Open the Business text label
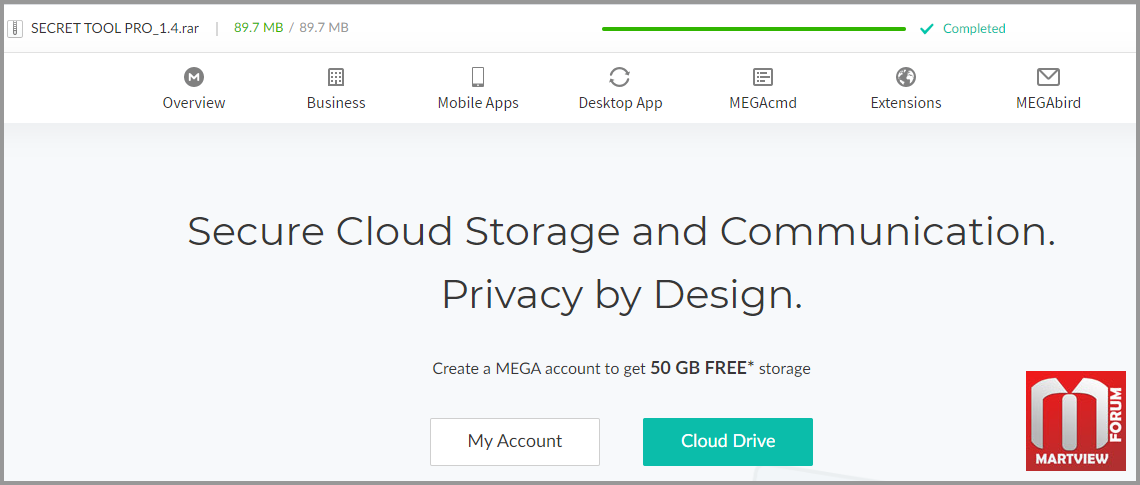This screenshot has height=485, width=1140. pos(336,103)
